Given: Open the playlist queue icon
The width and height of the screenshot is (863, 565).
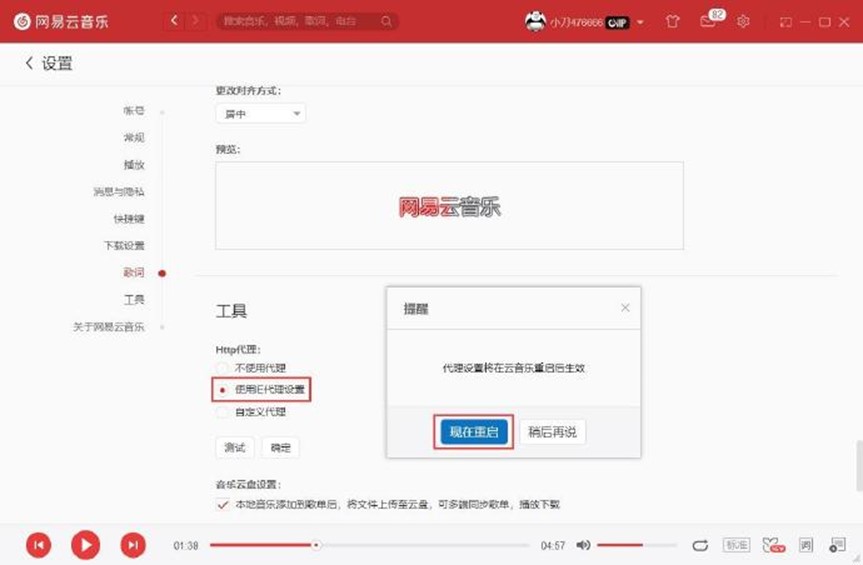Looking at the screenshot, I should [x=837, y=545].
